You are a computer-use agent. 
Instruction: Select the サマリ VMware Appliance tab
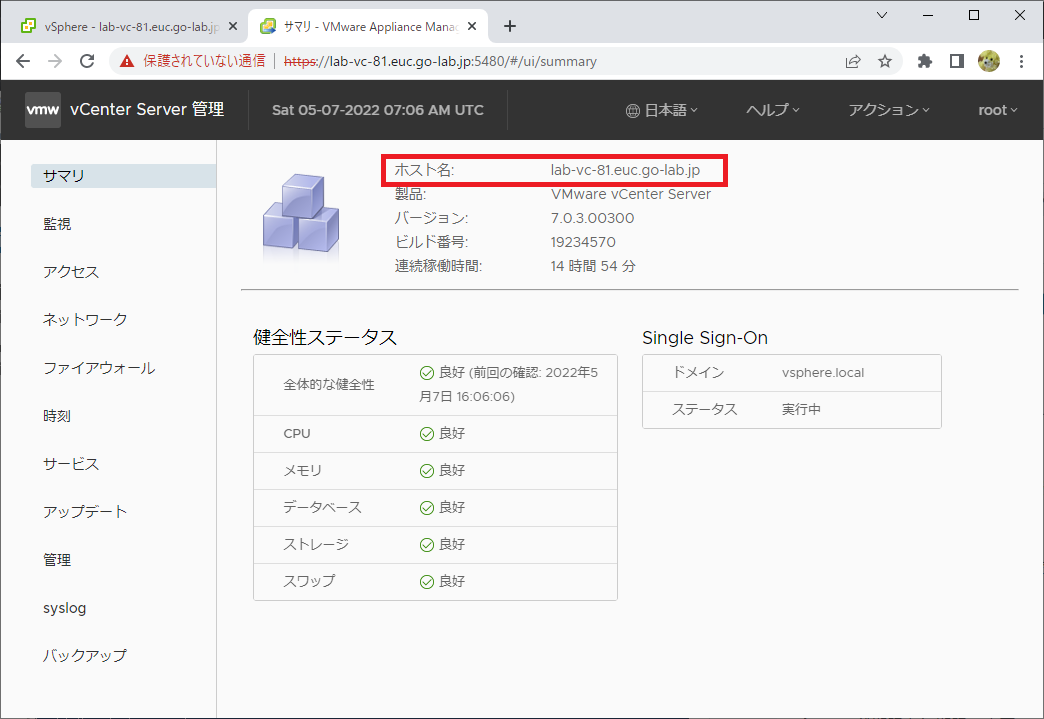pos(368,27)
